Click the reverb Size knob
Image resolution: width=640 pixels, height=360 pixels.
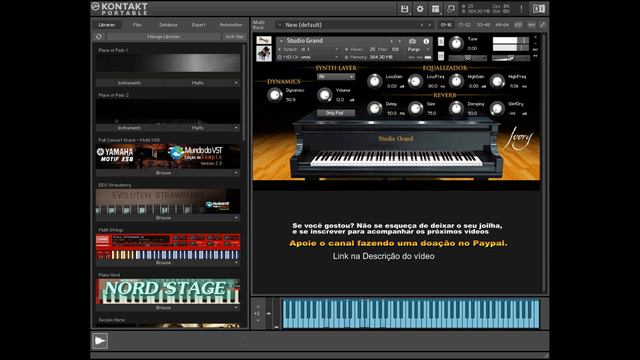pos(415,108)
